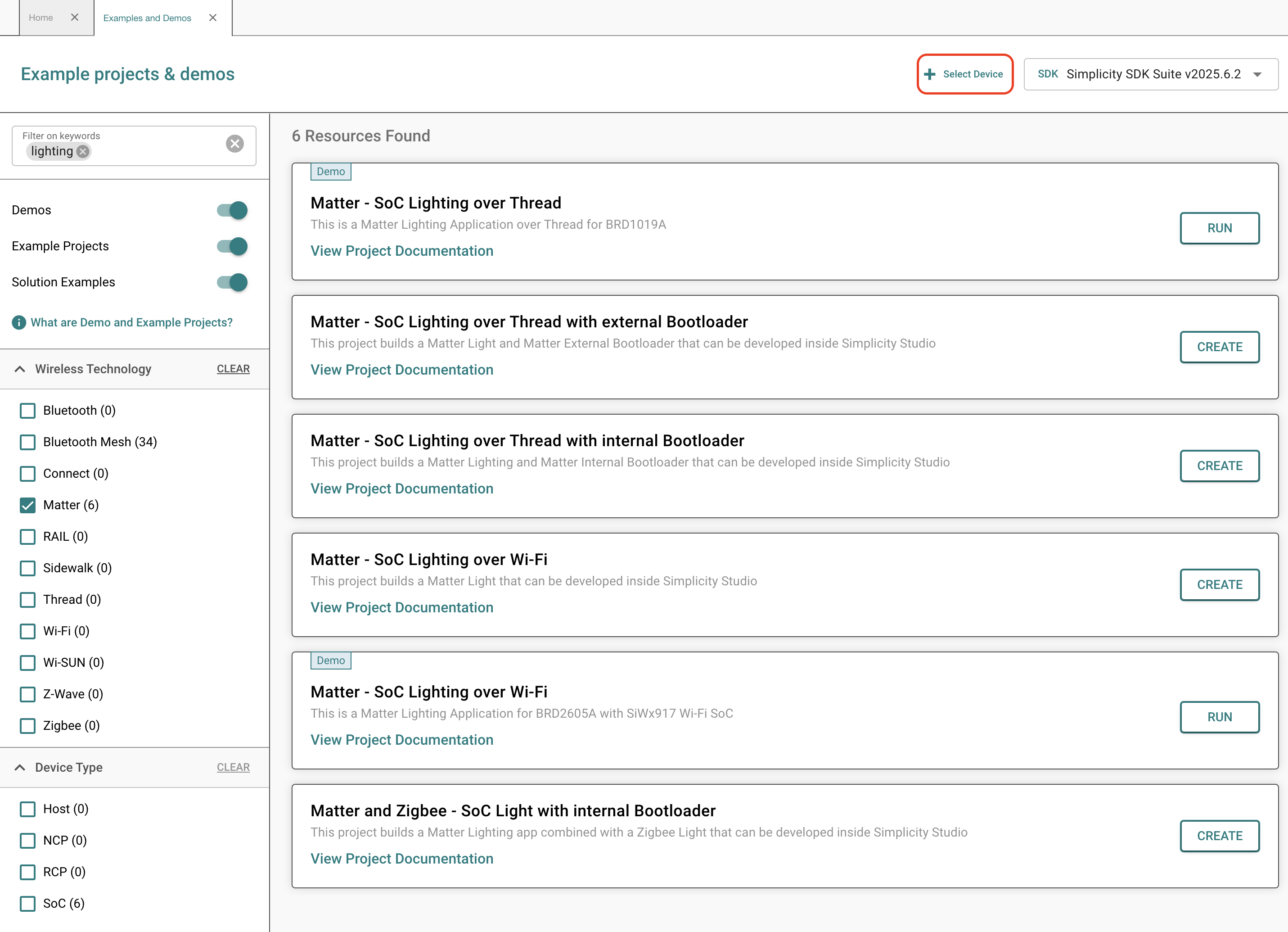Remove the lighting keyword chip
1288x932 pixels.
[83, 151]
